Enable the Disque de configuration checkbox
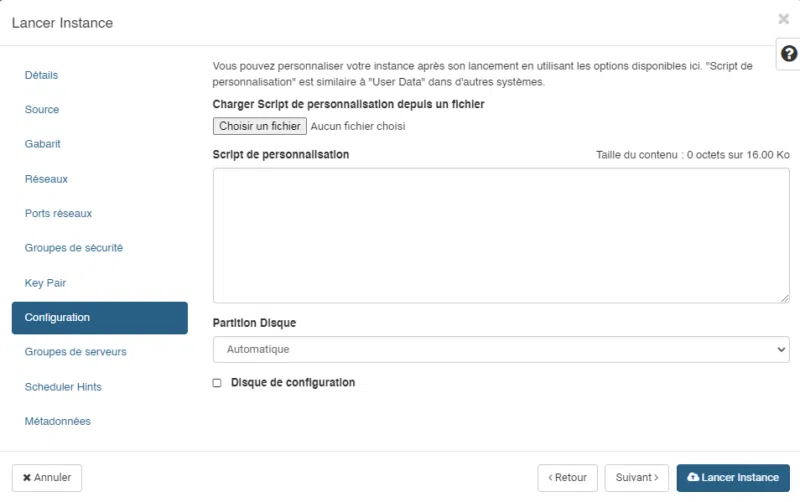The height and width of the screenshot is (502, 800). (217, 383)
